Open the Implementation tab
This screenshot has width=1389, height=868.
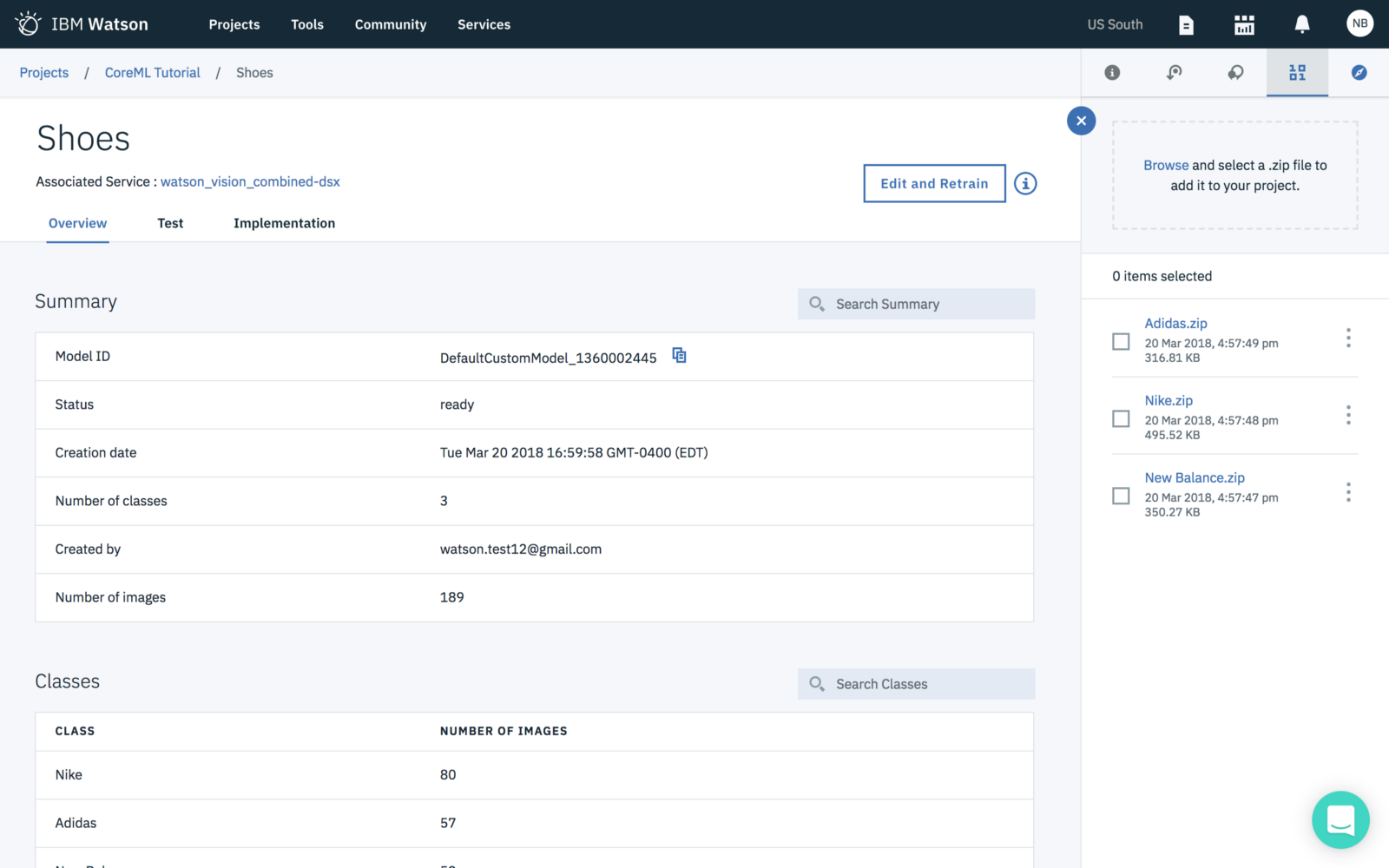point(284,223)
